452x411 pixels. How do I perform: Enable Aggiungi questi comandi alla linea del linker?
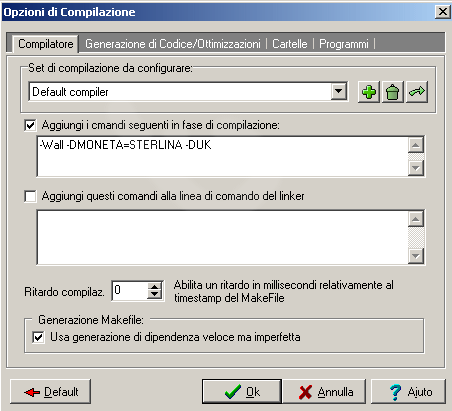[30, 196]
